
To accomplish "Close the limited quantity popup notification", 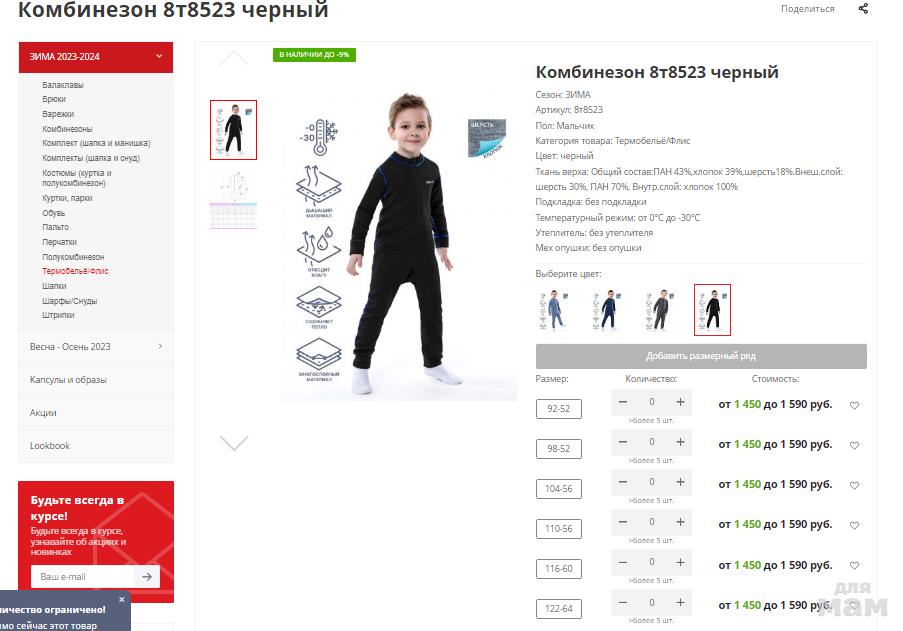I will coord(122,599).
